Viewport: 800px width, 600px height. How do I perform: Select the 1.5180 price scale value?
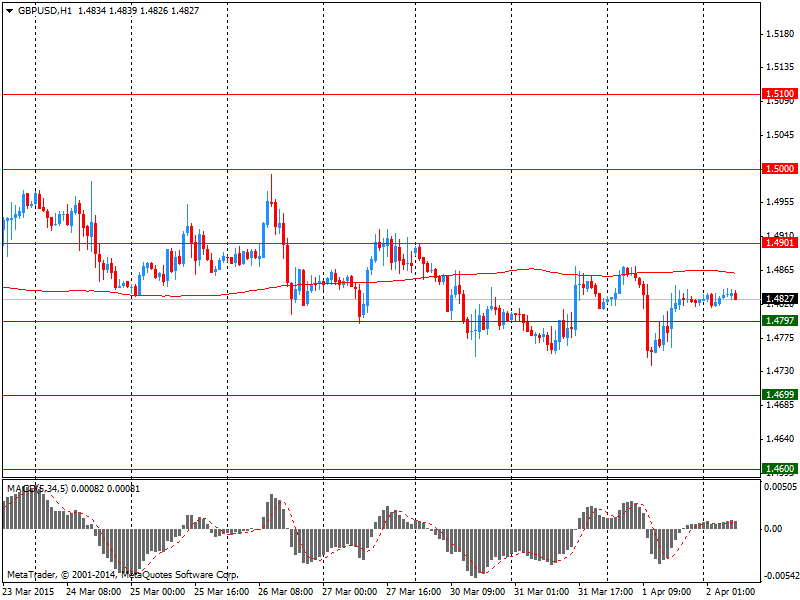tap(781, 34)
